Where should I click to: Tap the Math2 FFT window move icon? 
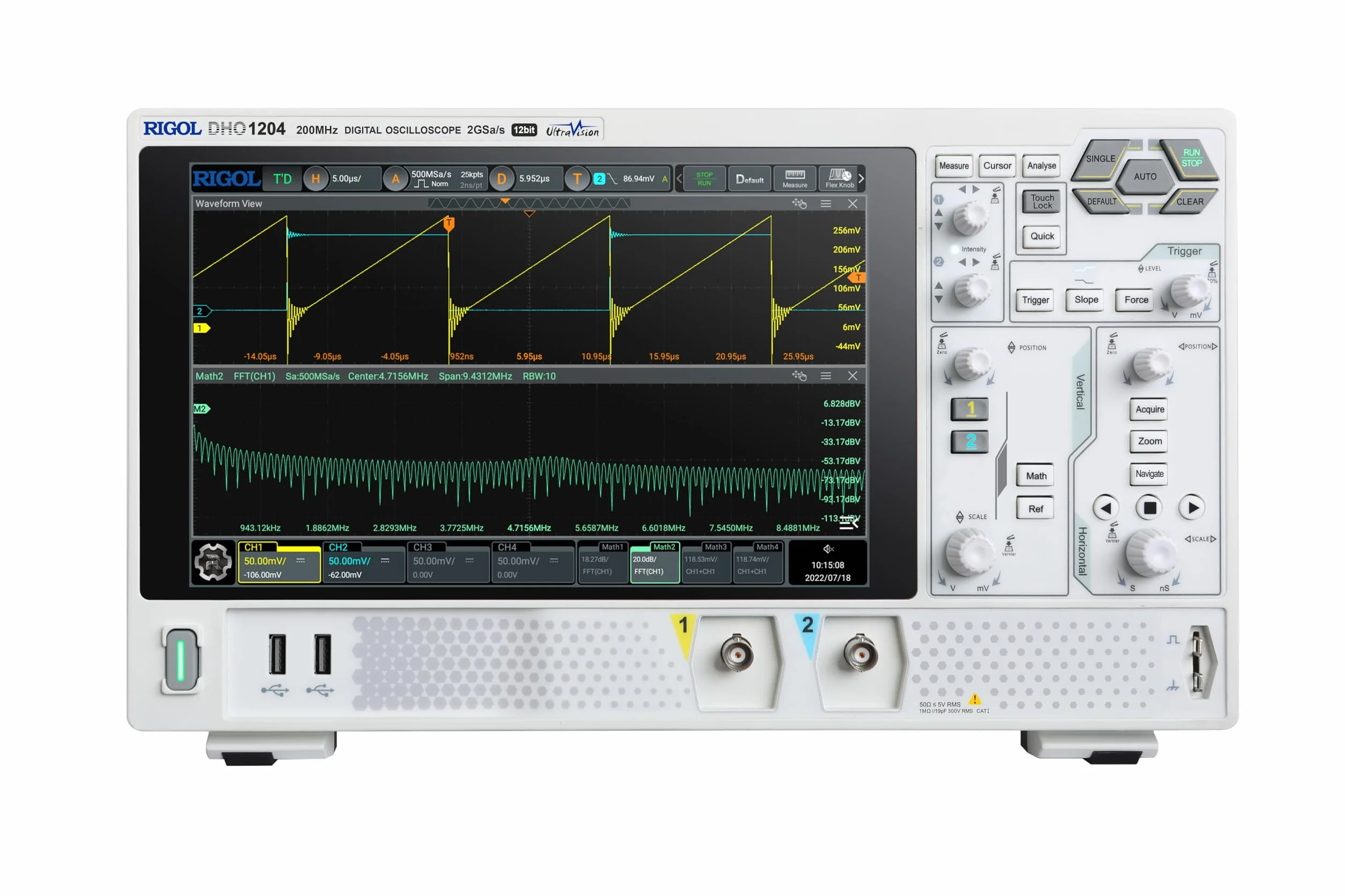tap(798, 375)
